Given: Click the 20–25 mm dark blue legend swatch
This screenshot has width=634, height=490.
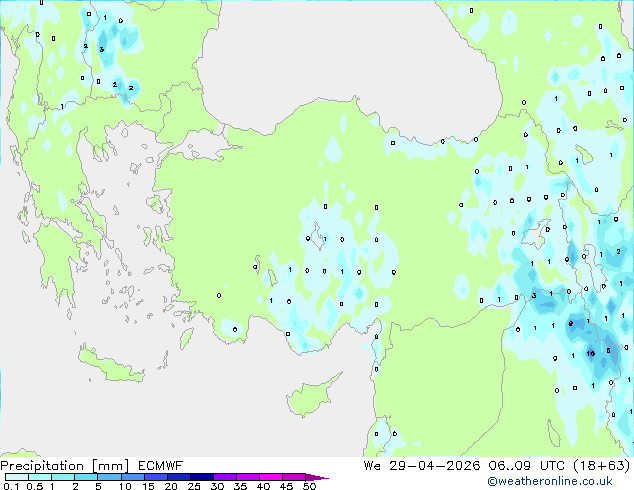Looking at the screenshot, I should (x=178, y=477).
